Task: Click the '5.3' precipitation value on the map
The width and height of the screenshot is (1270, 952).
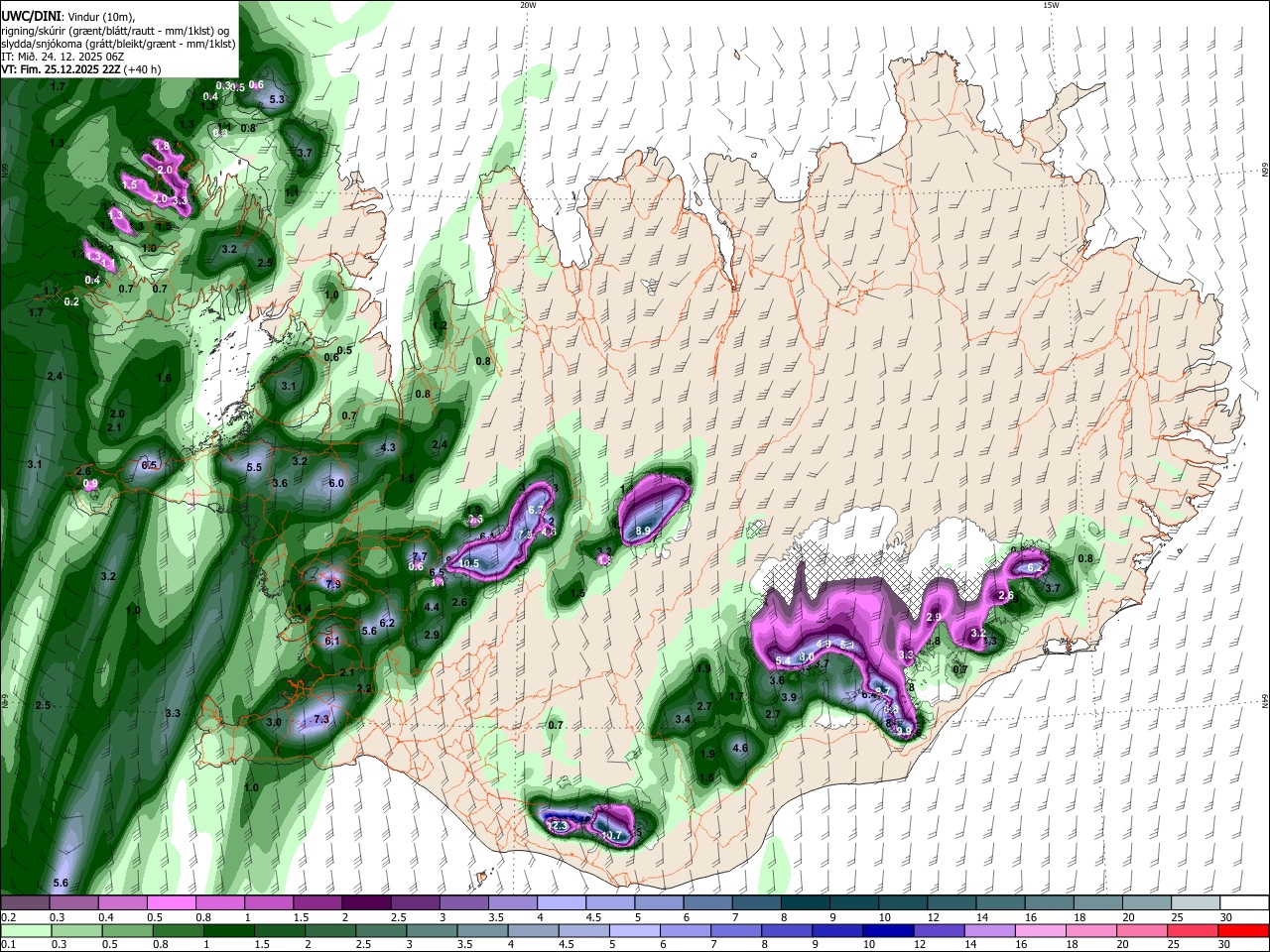Action: coord(277,99)
